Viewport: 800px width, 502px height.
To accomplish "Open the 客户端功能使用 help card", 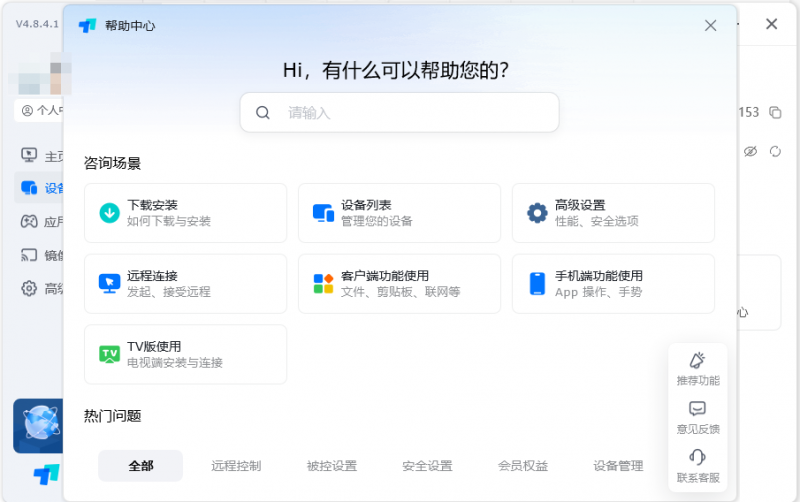I will [x=399, y=284].
